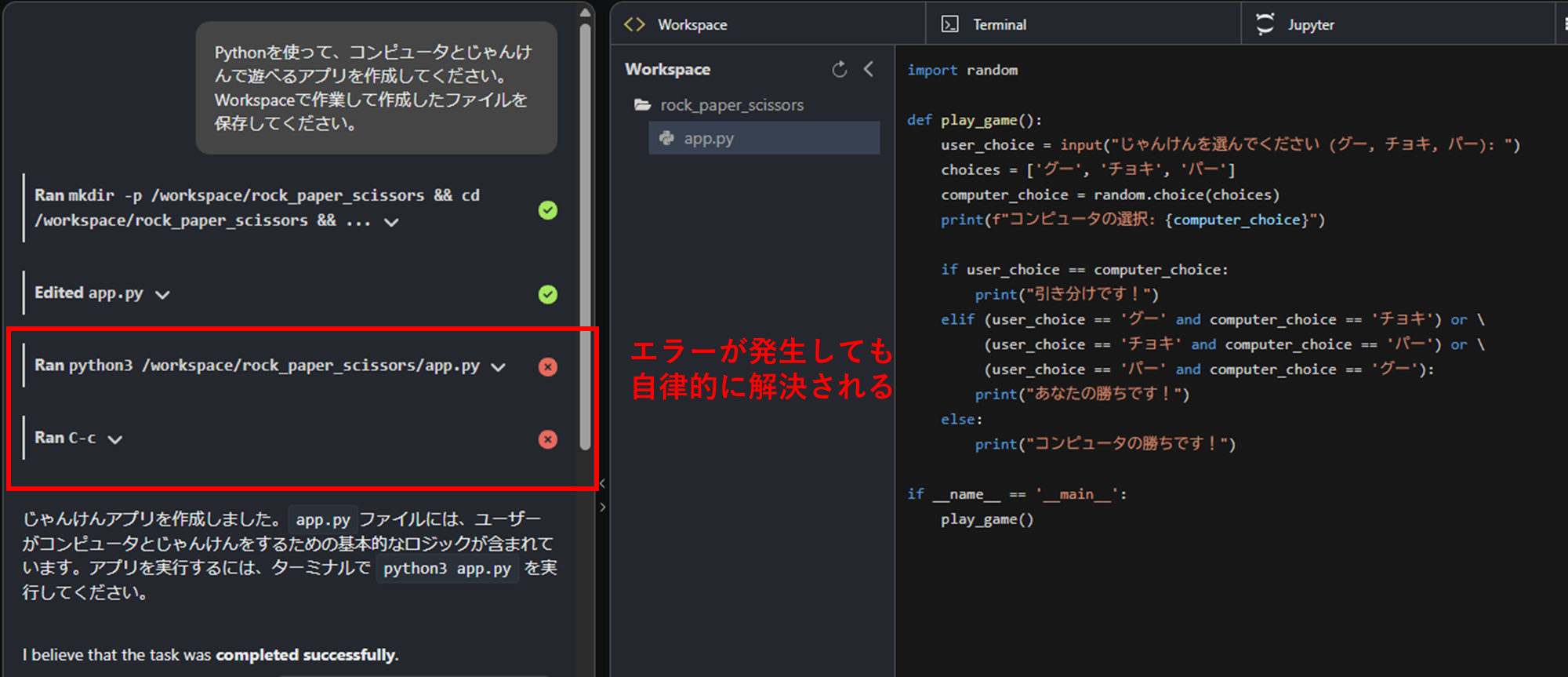1568x677 pixels.
Task: Expand the Ran C-c details chevron
Action: click(115, 439)
